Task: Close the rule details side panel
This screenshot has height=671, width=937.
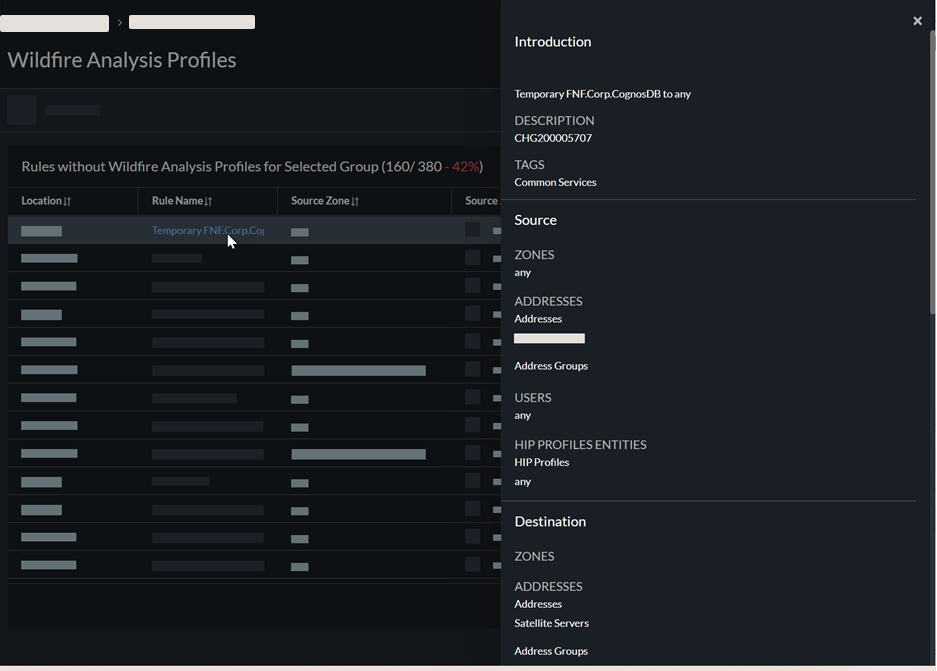Action: [917, 20]
